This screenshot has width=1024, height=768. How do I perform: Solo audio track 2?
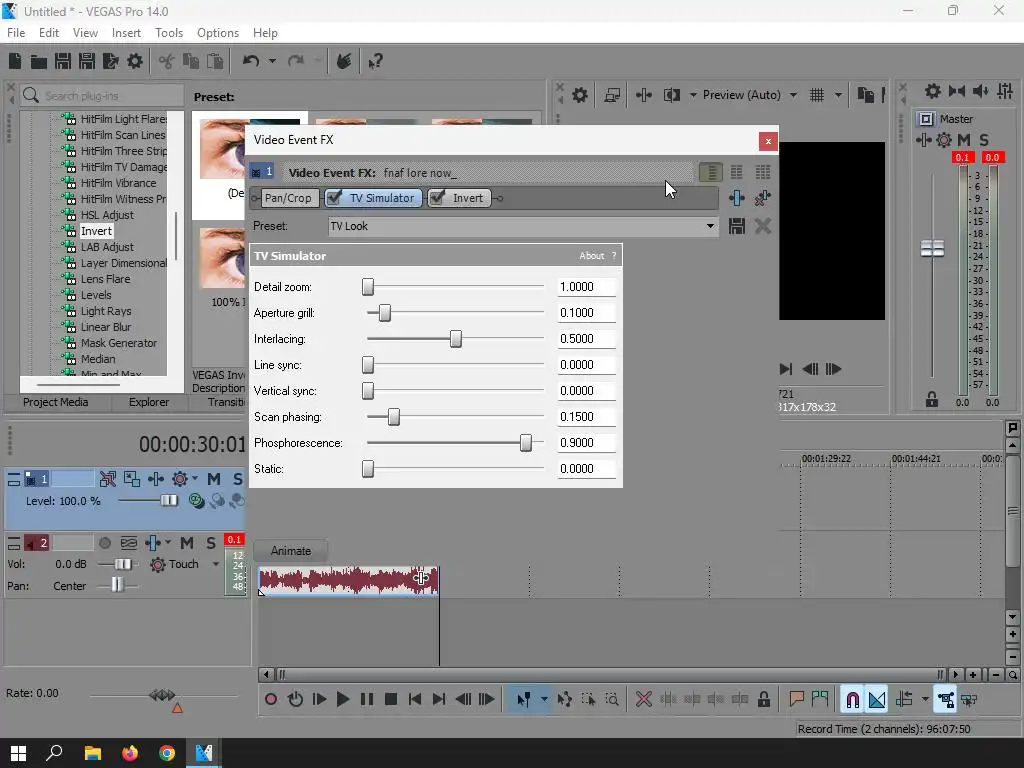click(211, 543)
